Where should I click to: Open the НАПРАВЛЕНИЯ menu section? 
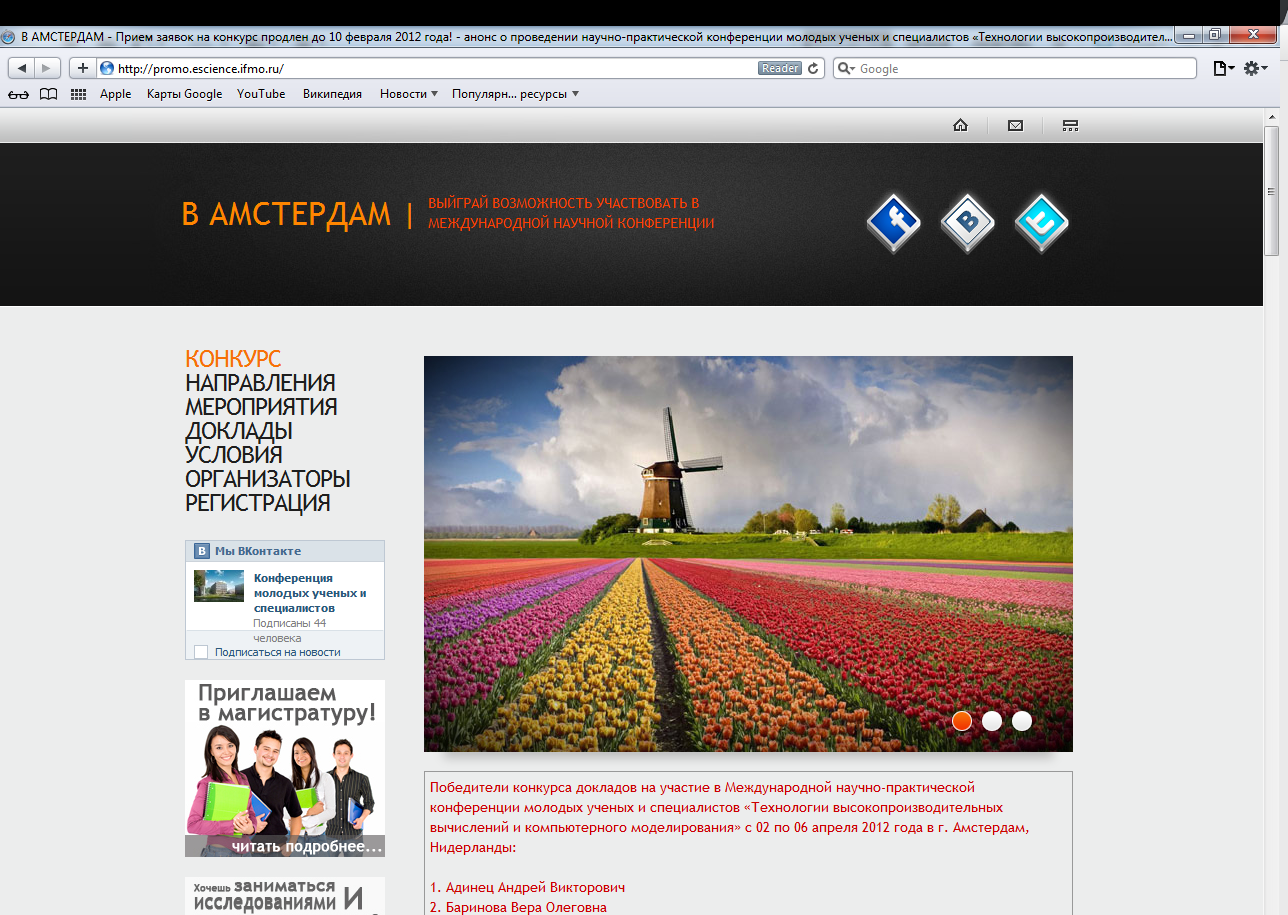260,383
